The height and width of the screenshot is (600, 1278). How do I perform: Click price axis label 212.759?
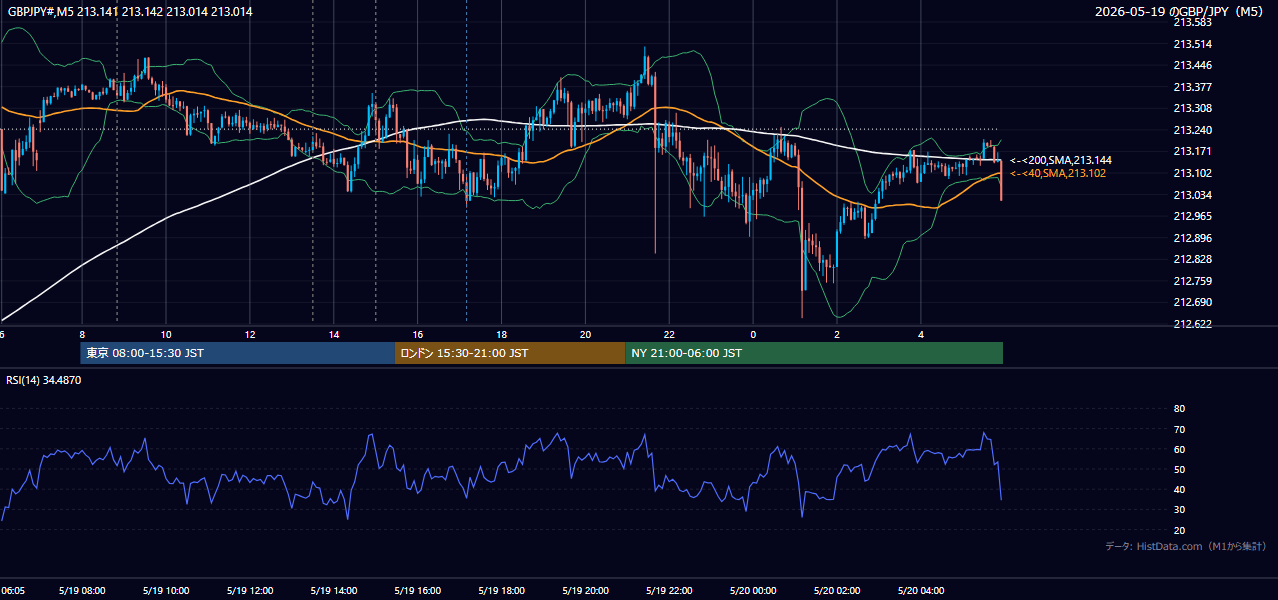1192,281
